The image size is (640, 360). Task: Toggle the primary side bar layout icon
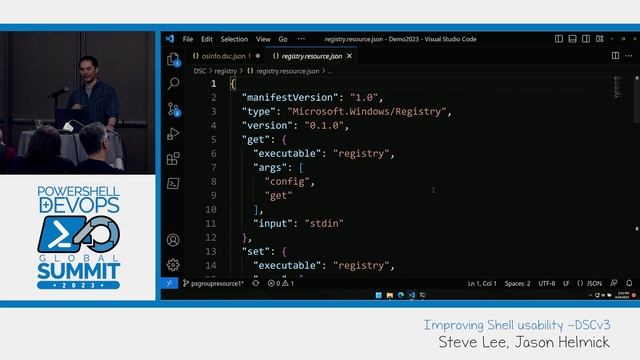pyautogui.click(x=559, y=39)
